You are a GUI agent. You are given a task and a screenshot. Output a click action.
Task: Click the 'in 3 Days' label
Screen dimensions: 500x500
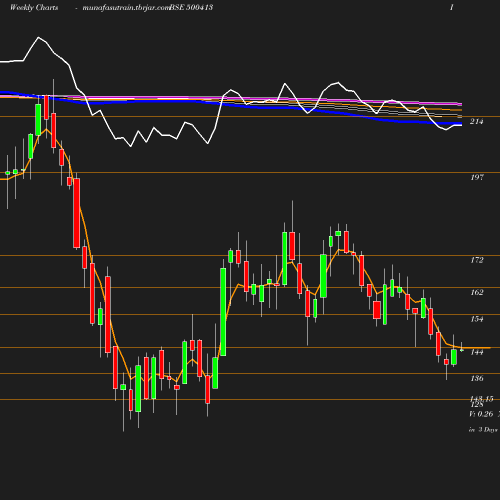[483, 430]
